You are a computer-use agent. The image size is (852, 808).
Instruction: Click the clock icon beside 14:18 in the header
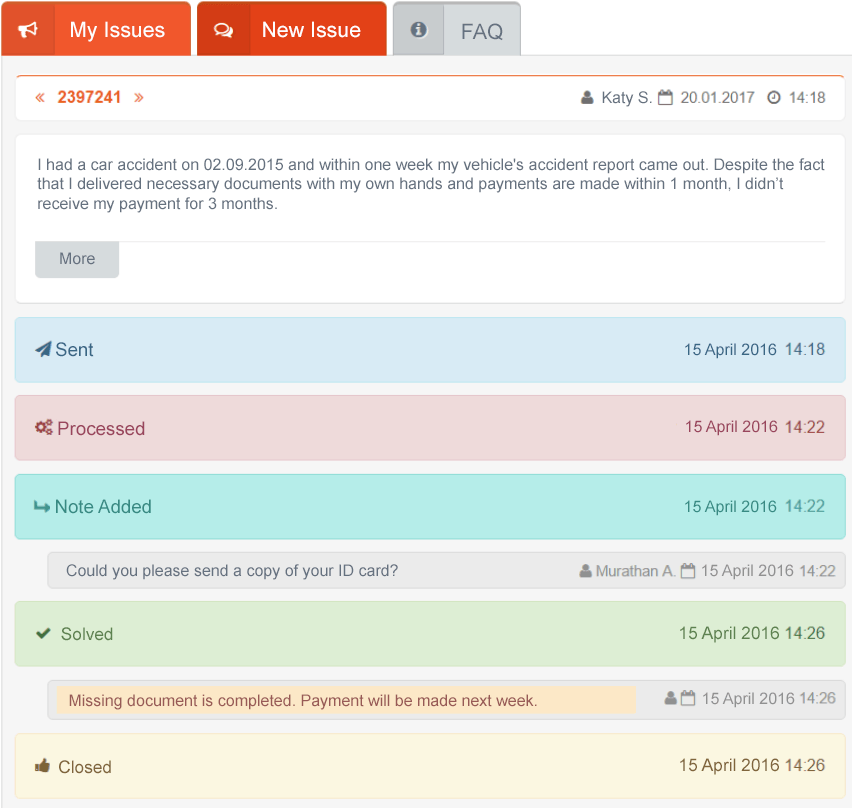pyautogui.click(x=774, y=98)
